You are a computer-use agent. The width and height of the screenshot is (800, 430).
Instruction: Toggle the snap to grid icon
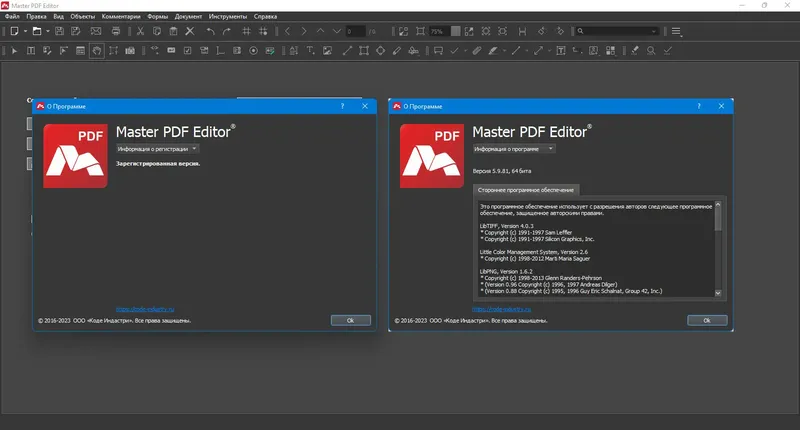(x=263, y=31)
